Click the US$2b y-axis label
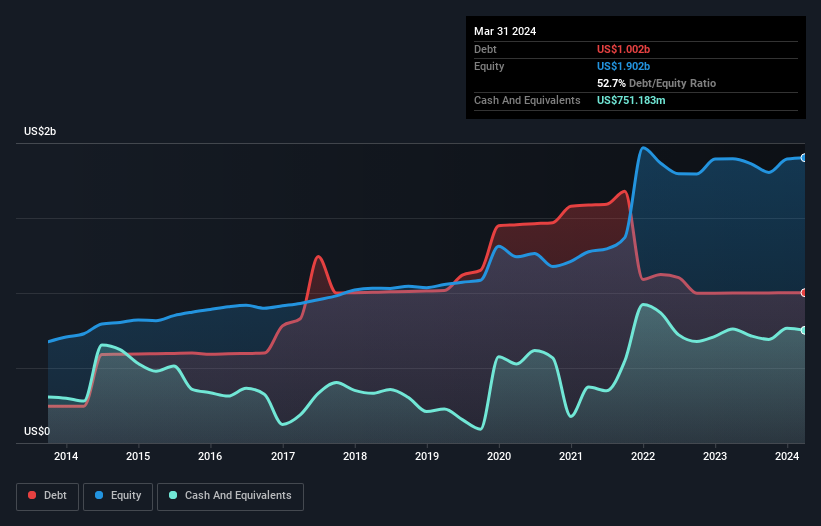The width and height of the screenshot is (821, 526). [40, 131]
